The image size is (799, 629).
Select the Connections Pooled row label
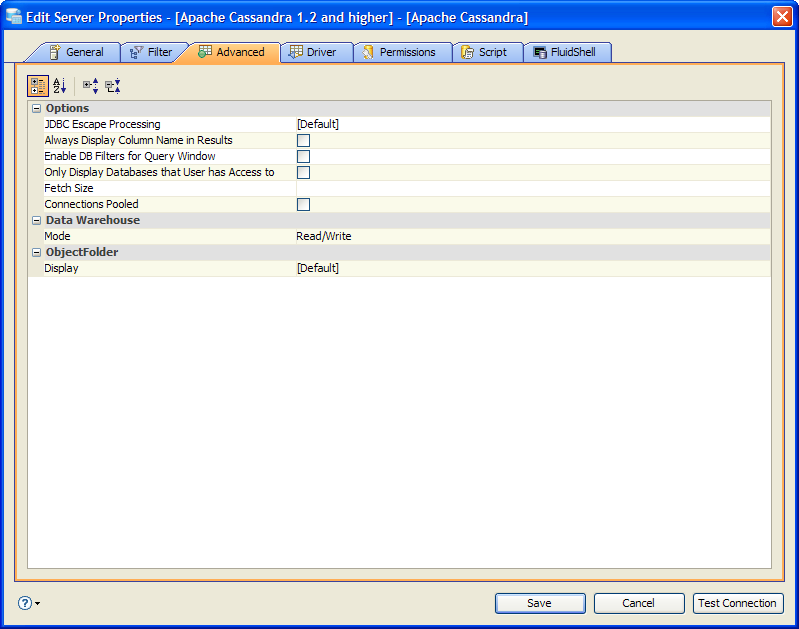(x=91, y=204)
